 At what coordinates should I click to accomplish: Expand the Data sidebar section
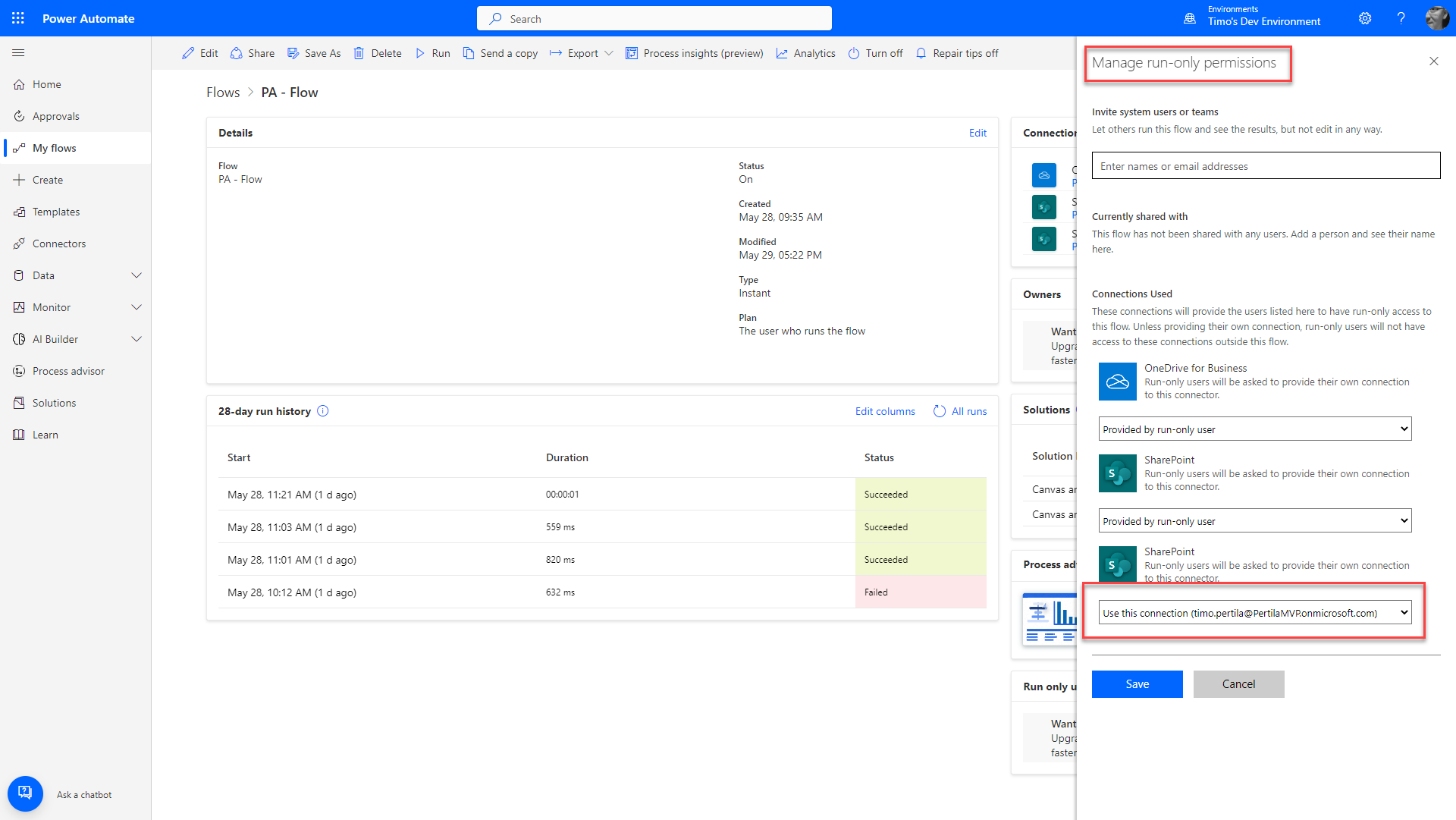pyautogui.click(x=136, y=275)
